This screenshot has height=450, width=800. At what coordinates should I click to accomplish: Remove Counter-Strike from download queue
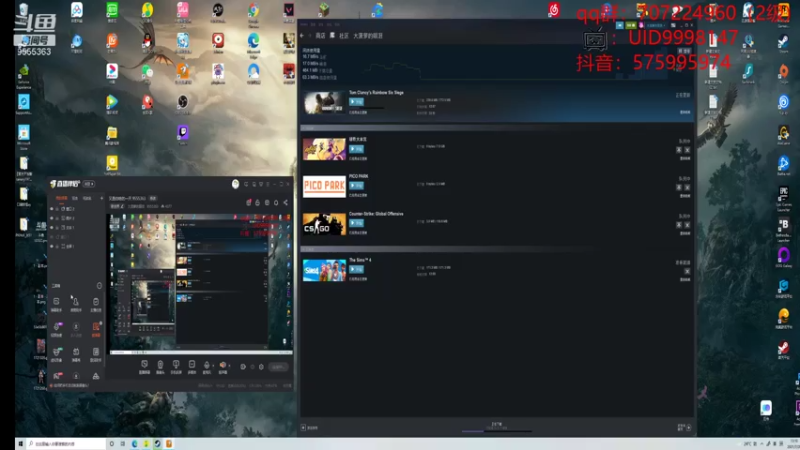(687, 224)
